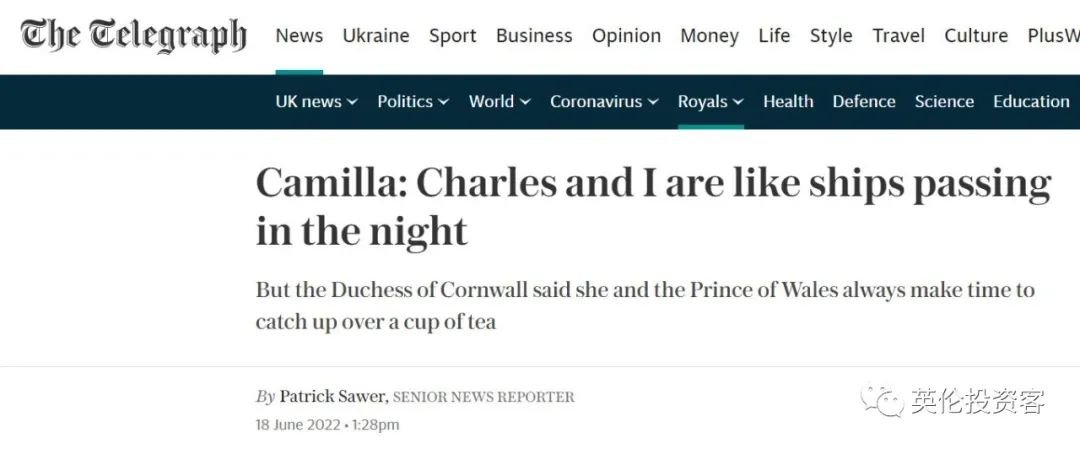Expand the UK news dropdown chevron
Screen dimensions: 1080x449
point(352,102)
